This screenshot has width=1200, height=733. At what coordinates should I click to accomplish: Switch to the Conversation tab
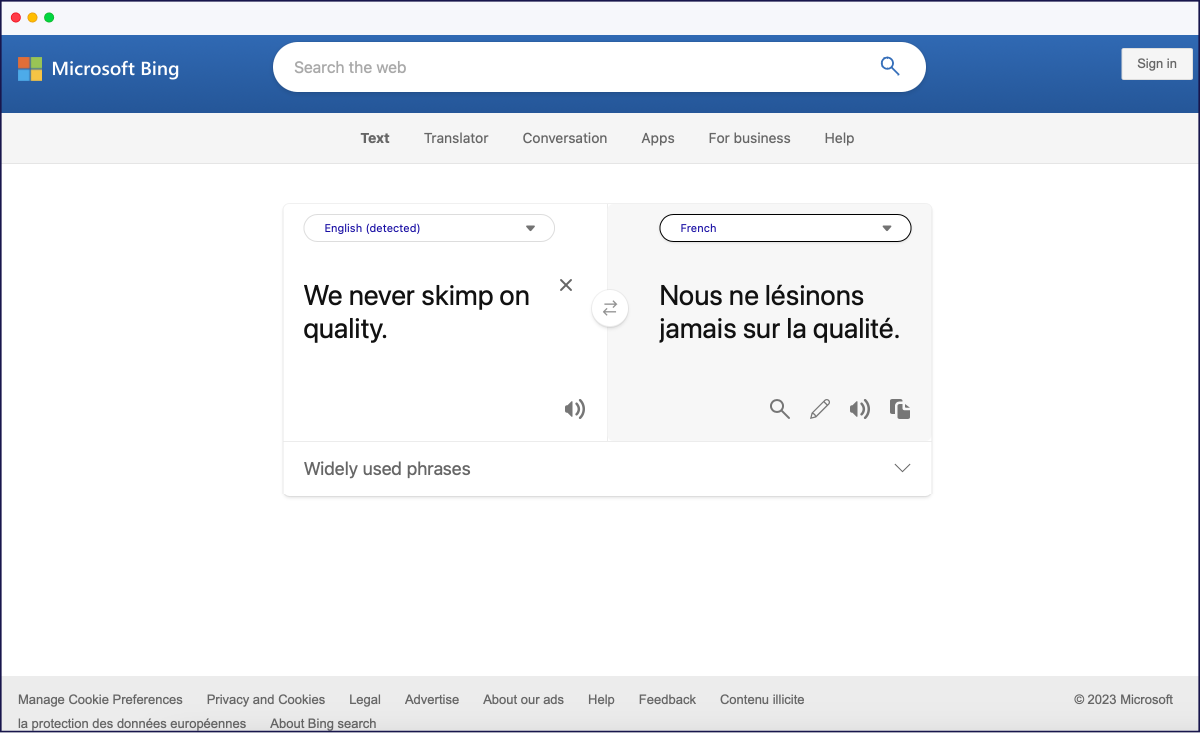(564, 138)
